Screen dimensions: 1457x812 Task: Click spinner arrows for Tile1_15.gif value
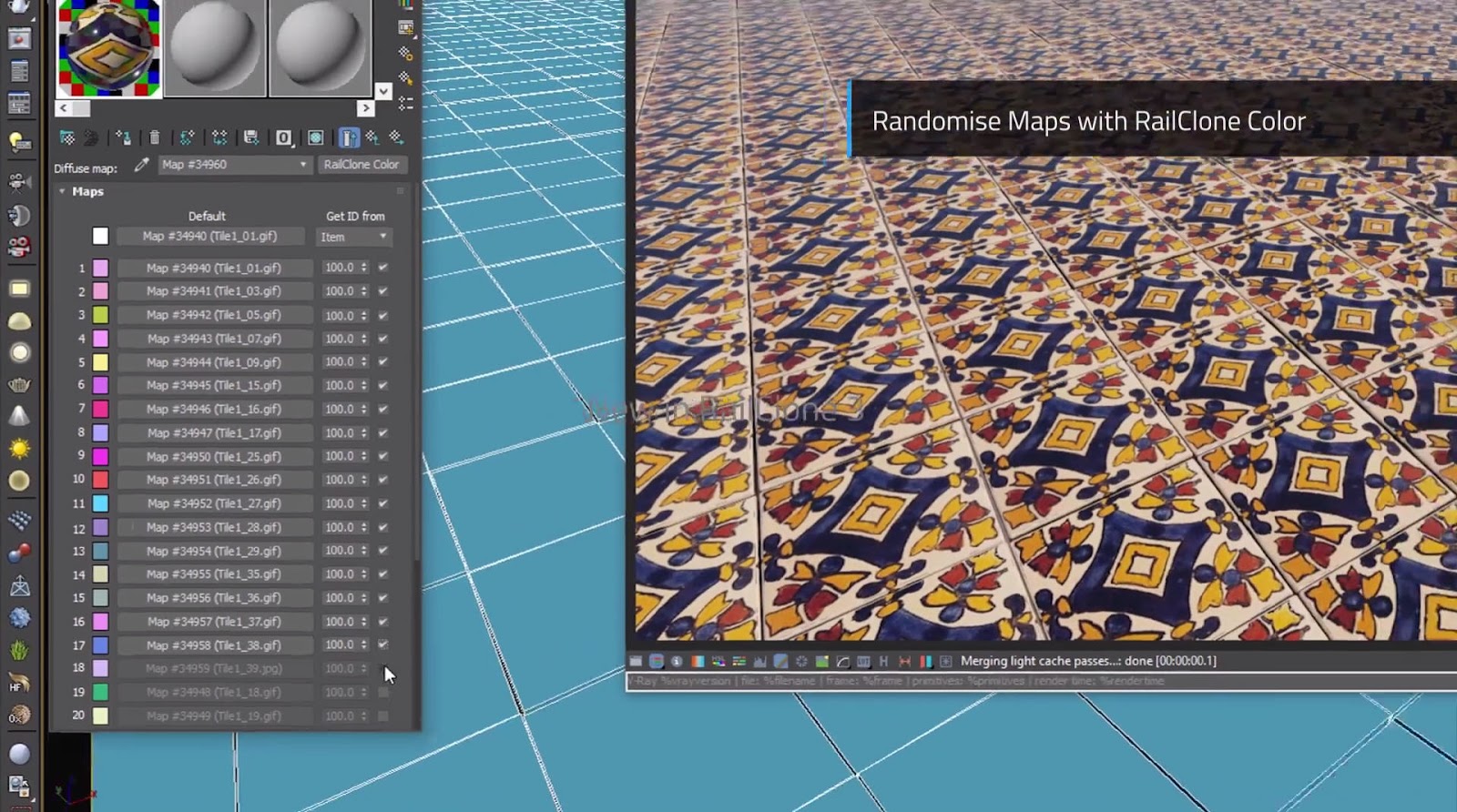point(364,385)
